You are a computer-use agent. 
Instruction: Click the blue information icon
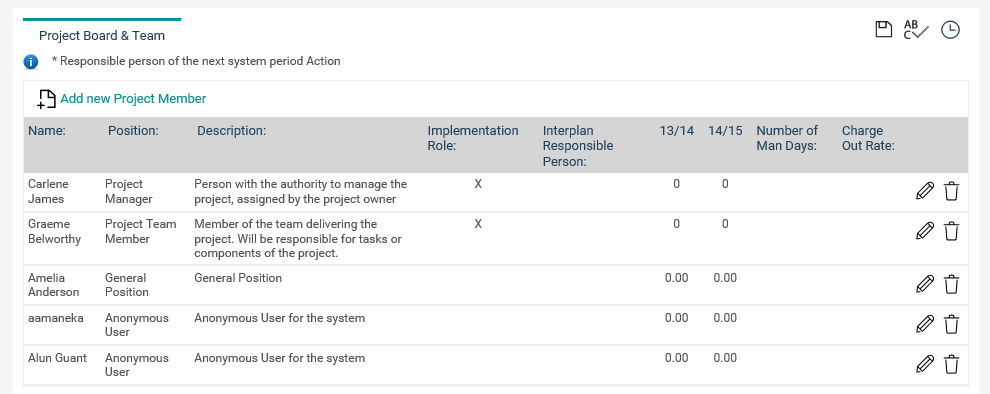coord(31,62)
